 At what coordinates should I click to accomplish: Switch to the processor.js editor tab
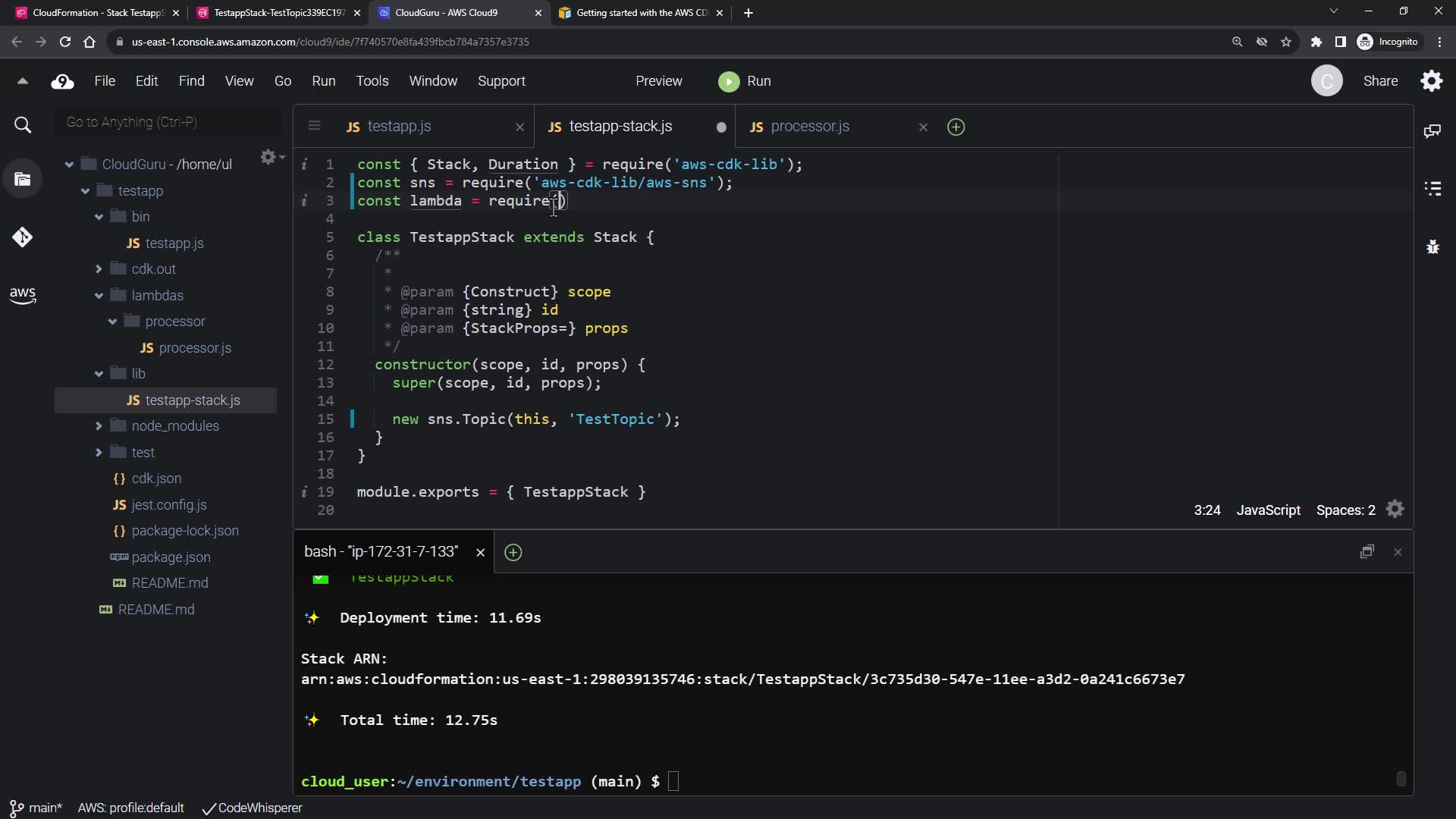coord(809,127)
